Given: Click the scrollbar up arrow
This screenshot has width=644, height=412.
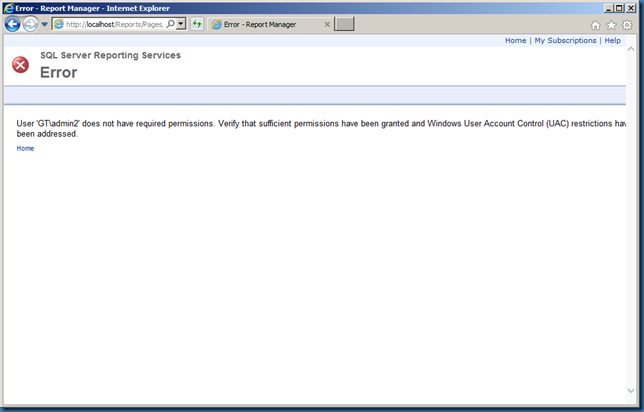Looking at the screenshot, I should coord(631,49).
